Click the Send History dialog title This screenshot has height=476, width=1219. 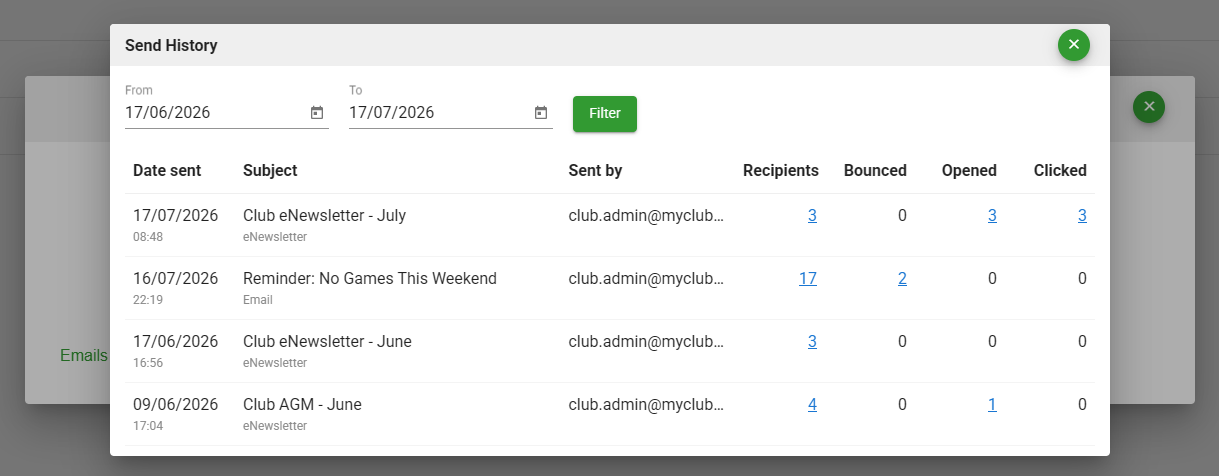coord(171,45)
